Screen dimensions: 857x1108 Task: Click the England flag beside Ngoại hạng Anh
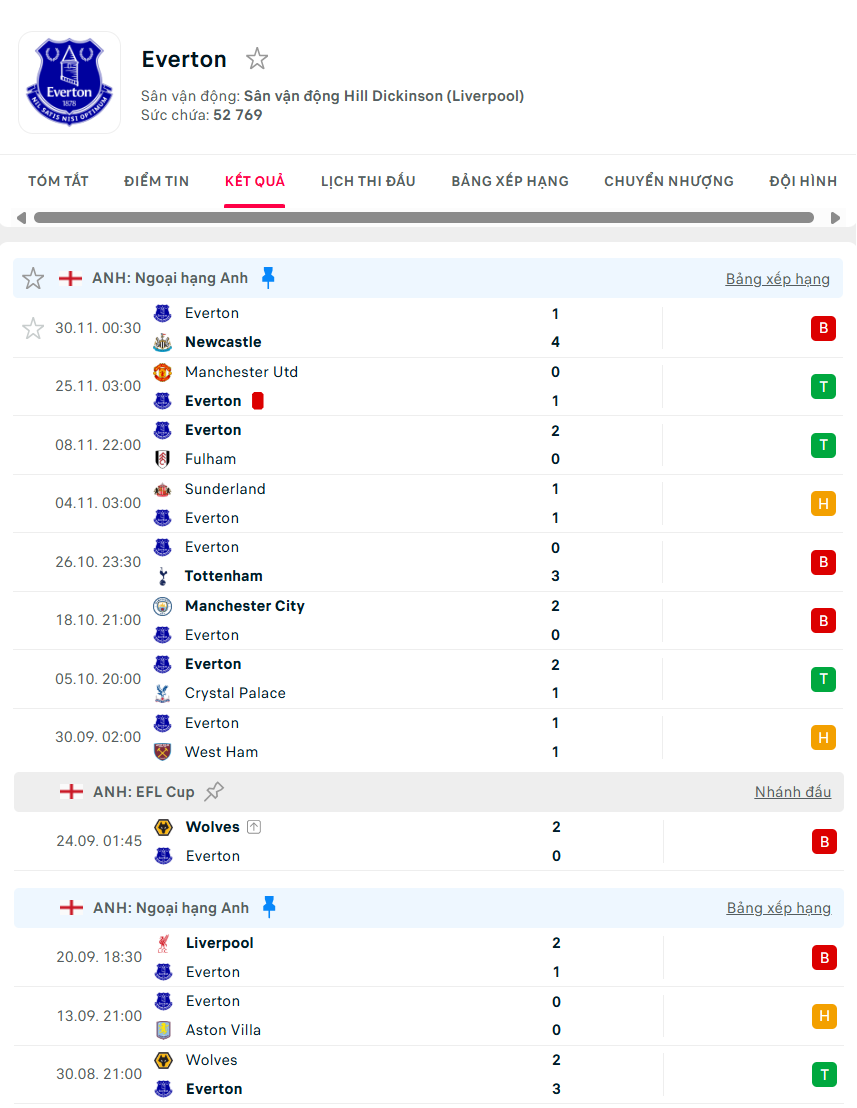[x=70, y=278]
